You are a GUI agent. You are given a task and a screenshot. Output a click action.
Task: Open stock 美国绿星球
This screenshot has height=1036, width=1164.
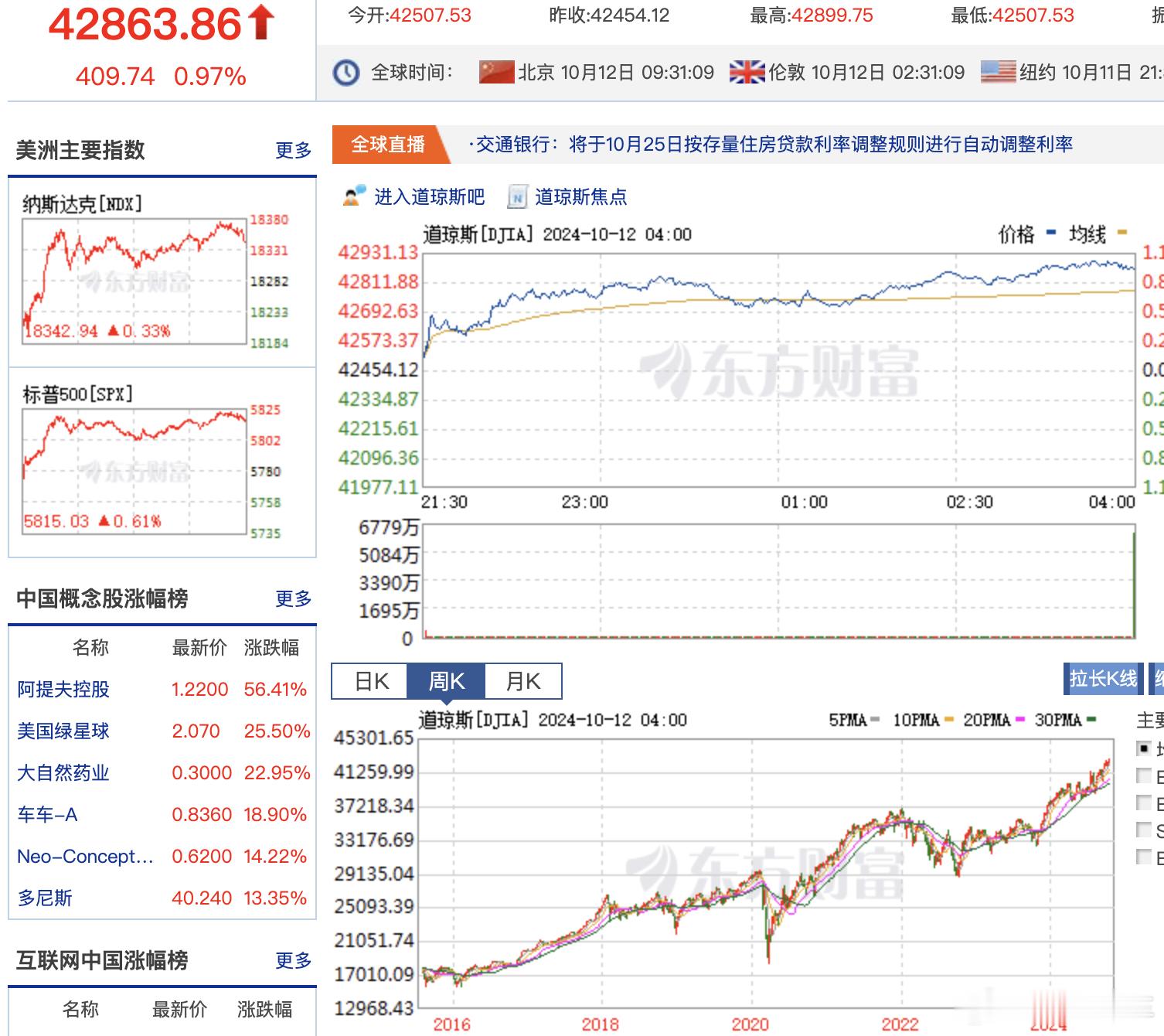63,731
